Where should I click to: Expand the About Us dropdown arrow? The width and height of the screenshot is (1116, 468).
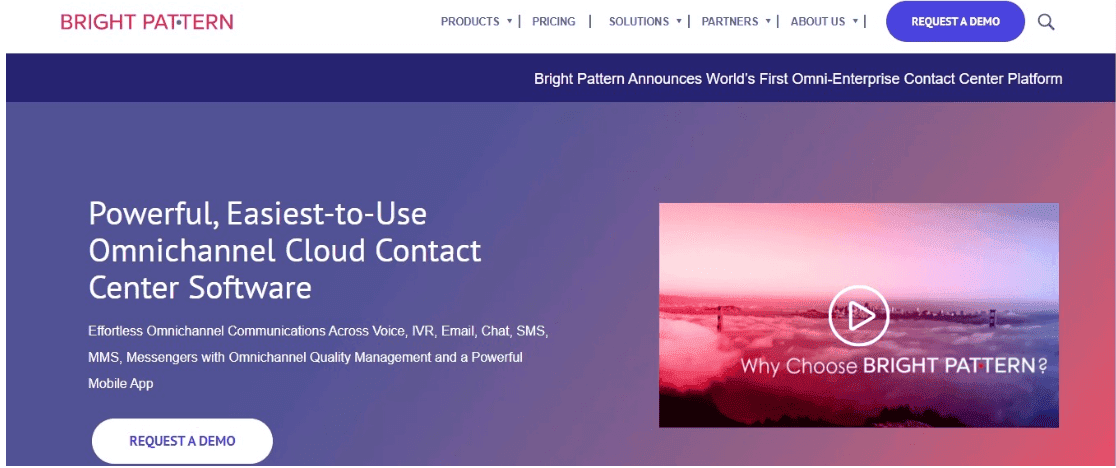pos(855,21)
